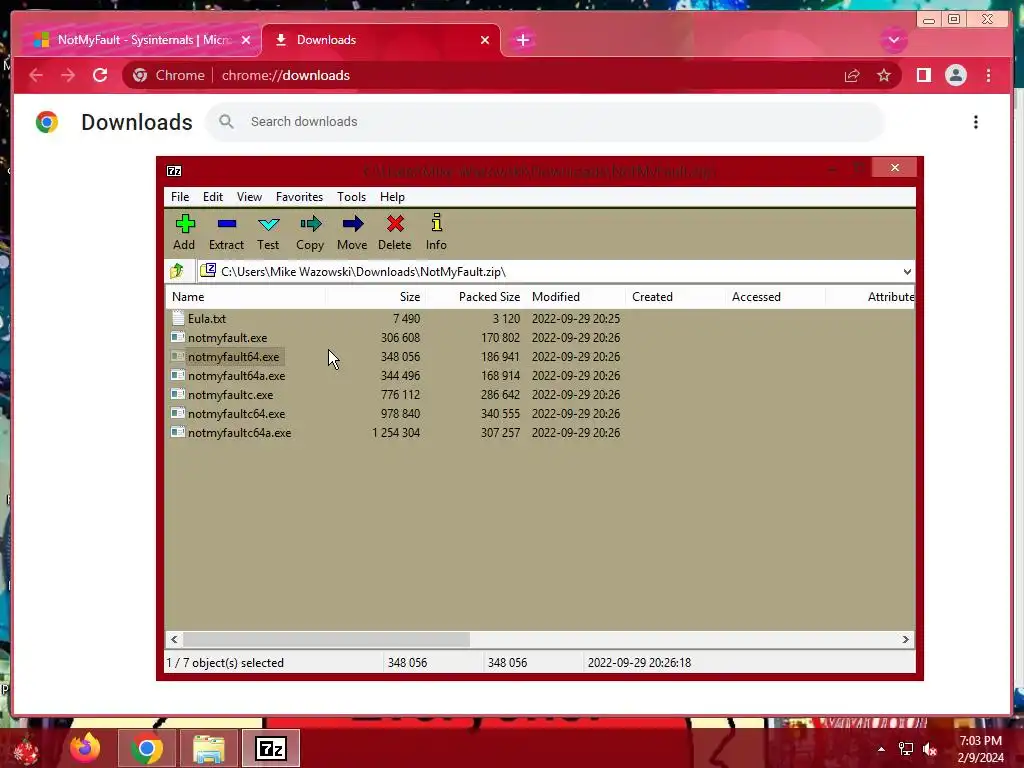Expand the 7-Zip address path dropdown

point(907,271)
